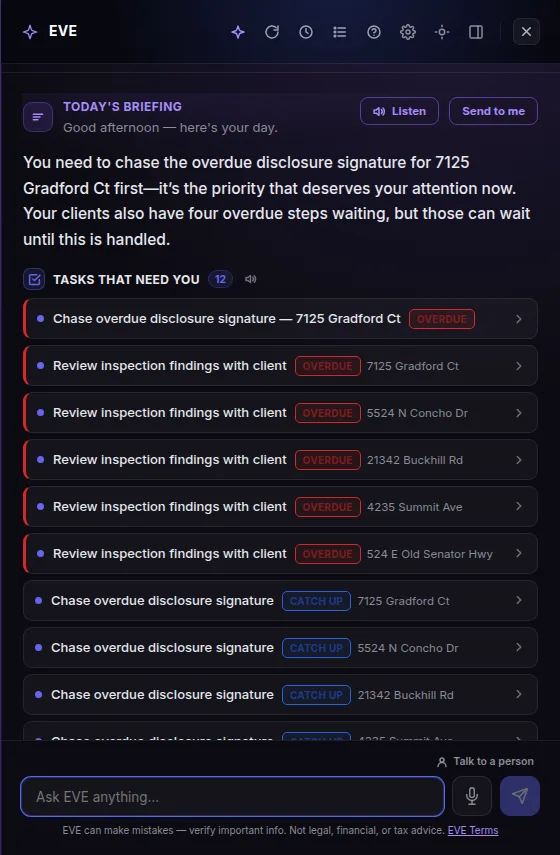Focus the Ask EVE anything input field
This screenshot has width=560, height=855.
point(232,797)
